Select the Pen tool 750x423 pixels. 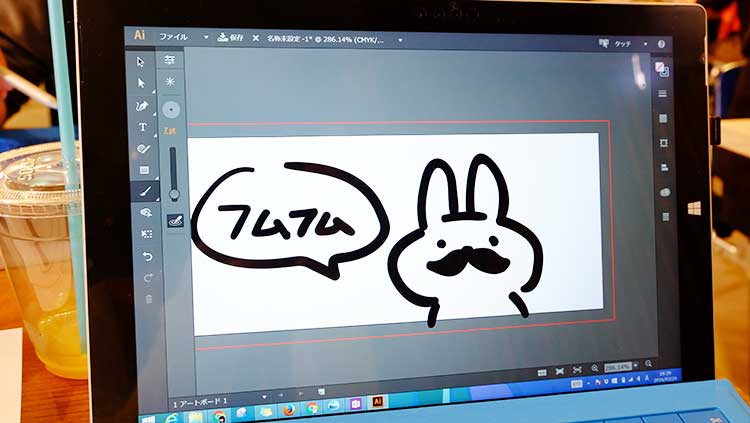(x=142, y=106)
